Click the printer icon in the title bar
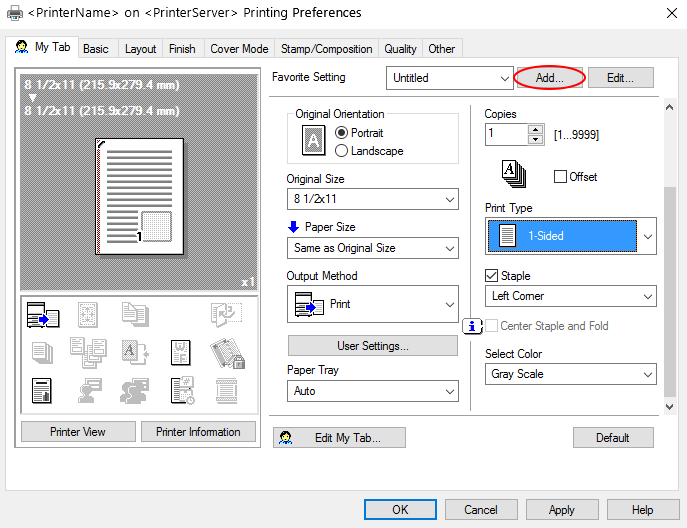Viewport: 687px width, 528px height. pos(15,13)
